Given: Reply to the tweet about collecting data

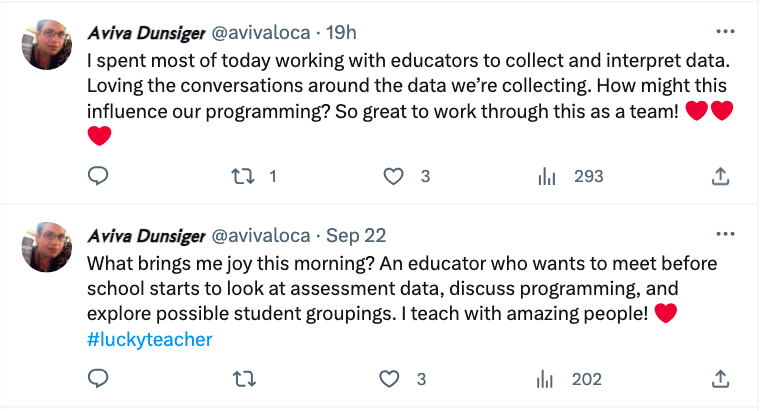Looking at the screenshot, I should 98,176.
